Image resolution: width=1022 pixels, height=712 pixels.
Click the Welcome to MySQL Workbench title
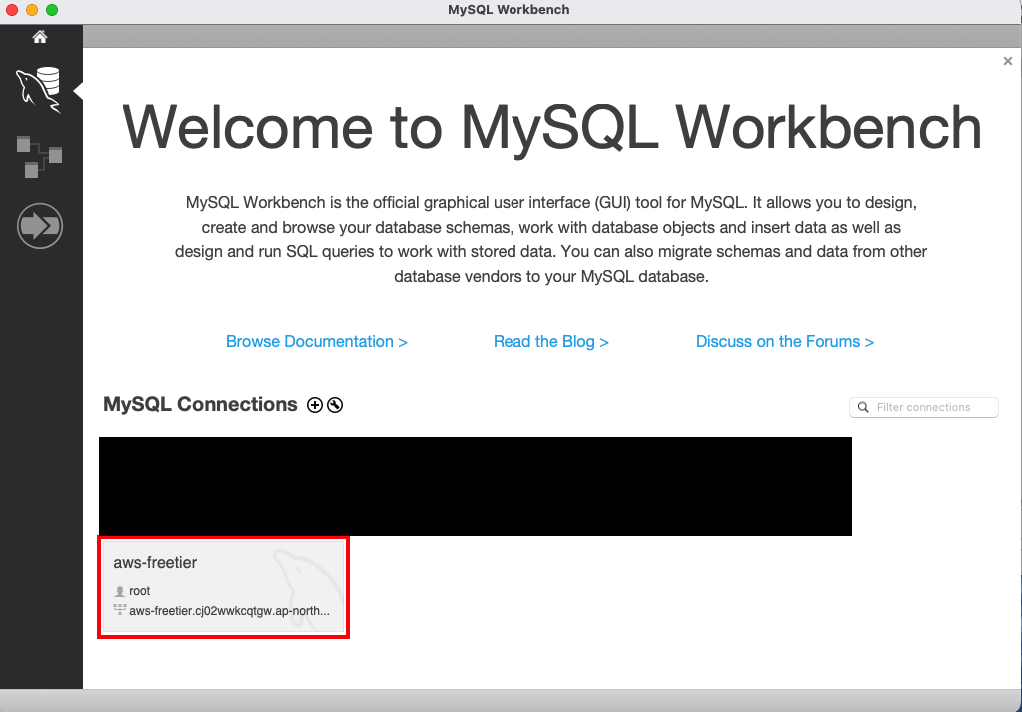(551, 127)
